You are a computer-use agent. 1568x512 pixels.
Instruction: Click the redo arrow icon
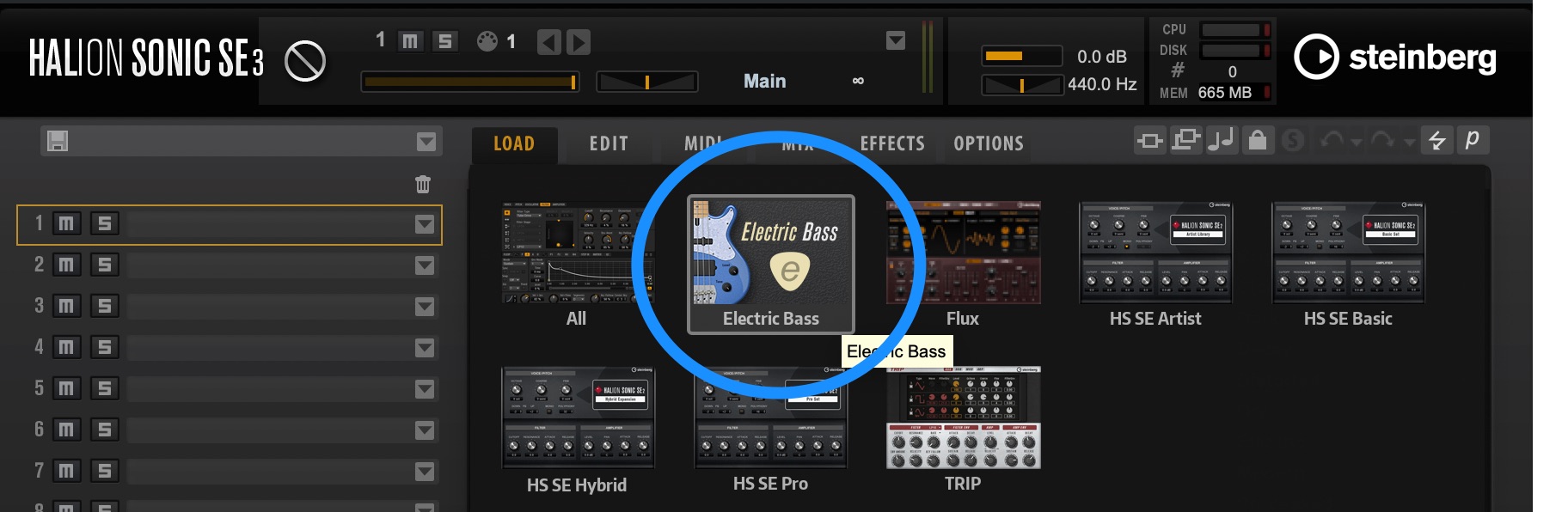pyautogui.click(x=1382, y=140)
